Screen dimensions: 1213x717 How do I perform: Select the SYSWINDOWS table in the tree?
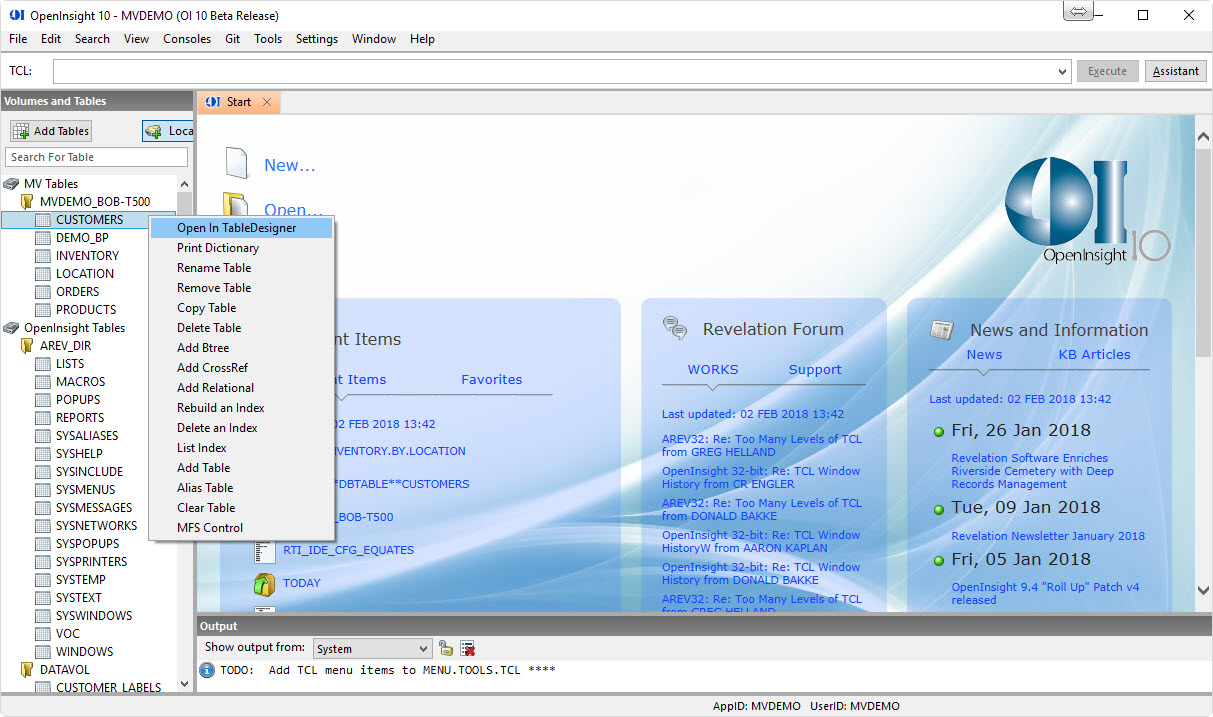(x=94, y=616)
